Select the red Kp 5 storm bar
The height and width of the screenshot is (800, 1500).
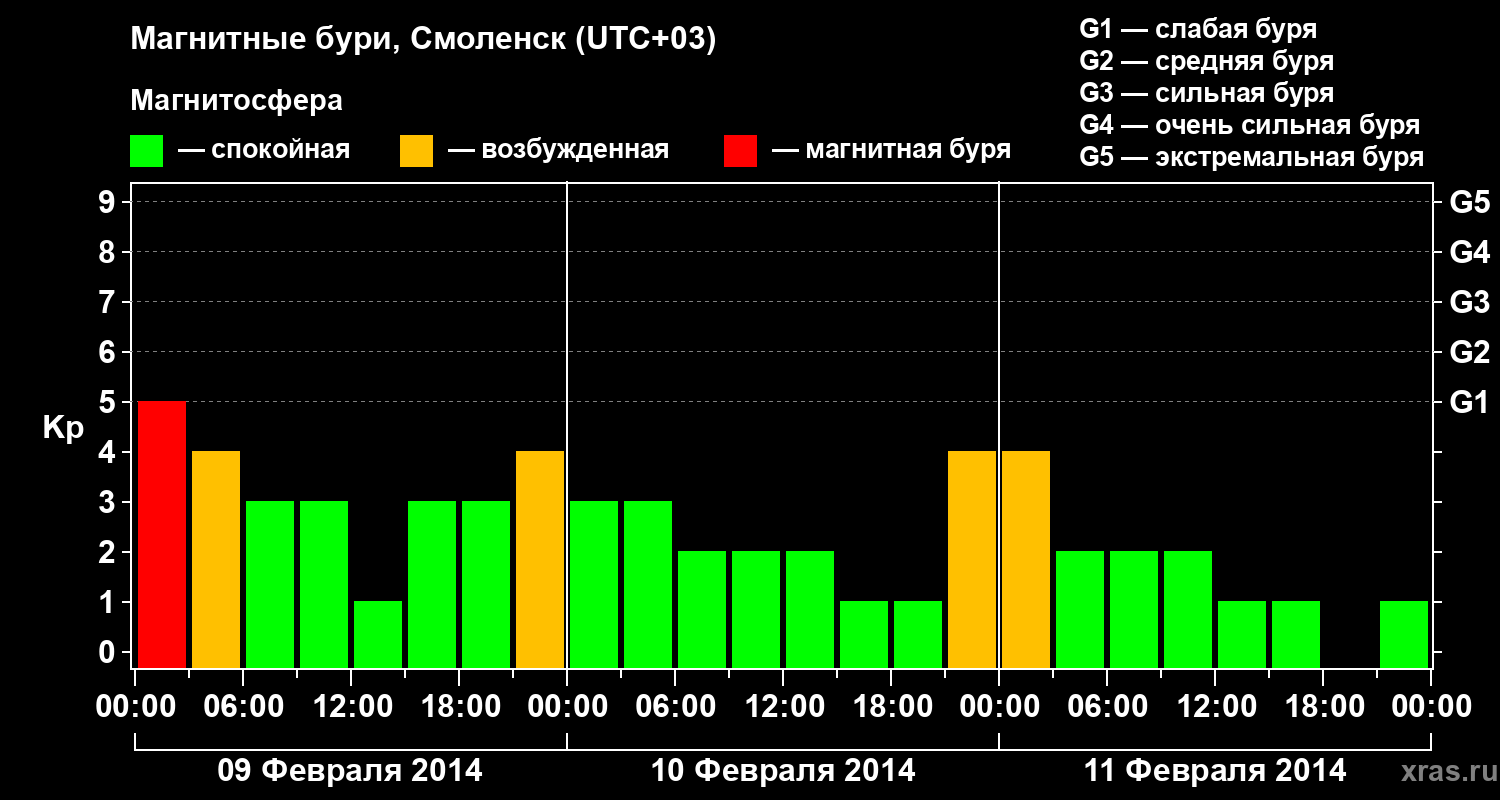(162, 534)
